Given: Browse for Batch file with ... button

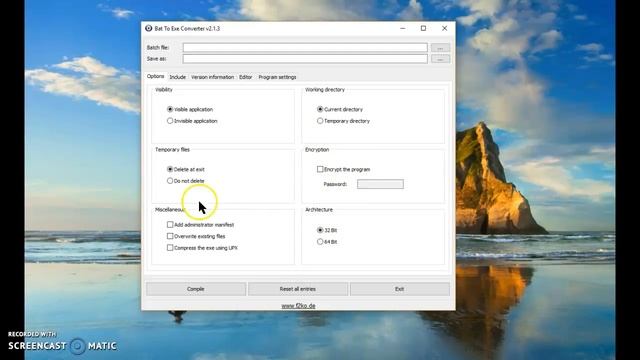Looking at the screenshot, I should click(440, 48).
